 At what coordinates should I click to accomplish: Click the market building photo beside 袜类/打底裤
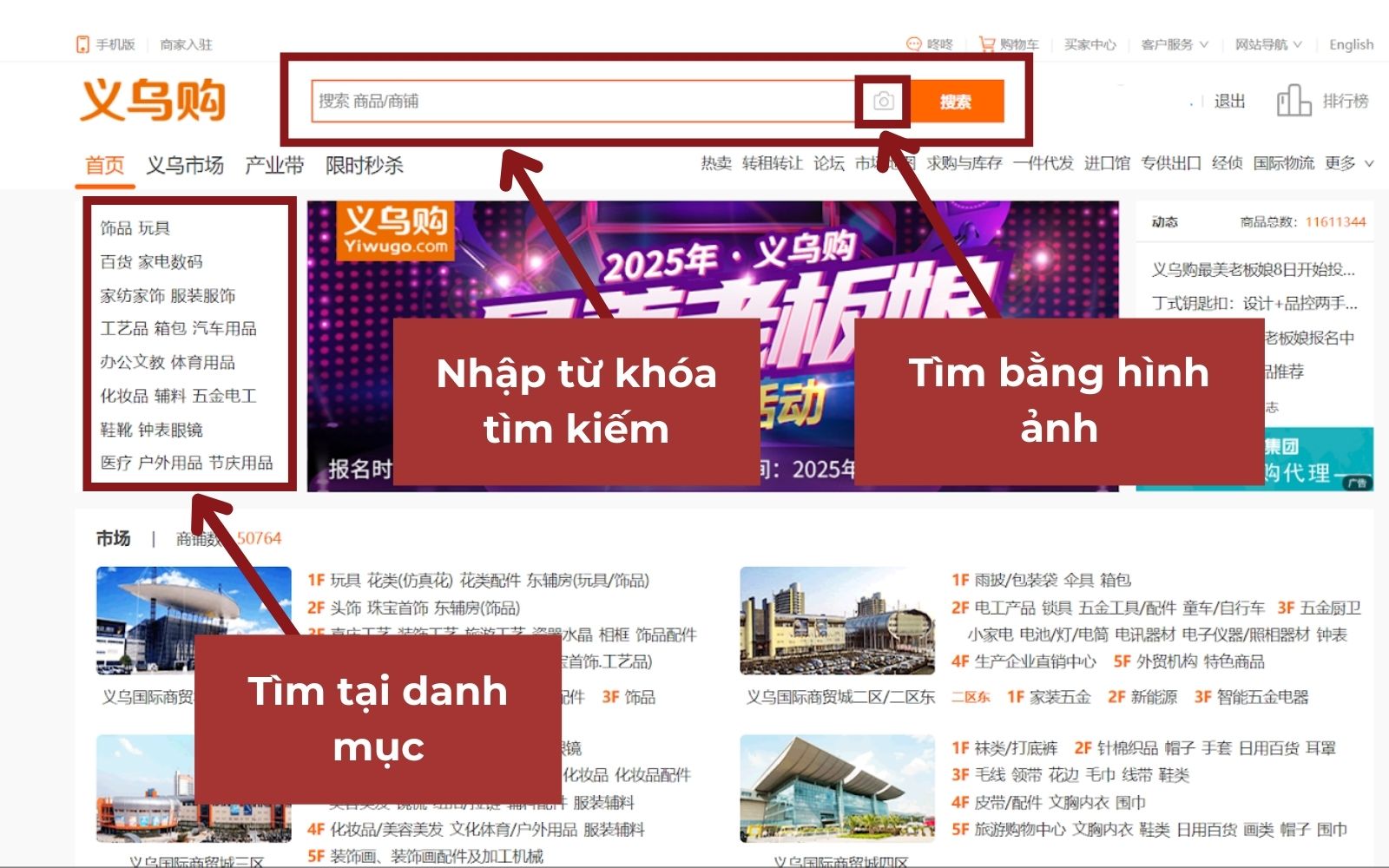coord(838,788)
